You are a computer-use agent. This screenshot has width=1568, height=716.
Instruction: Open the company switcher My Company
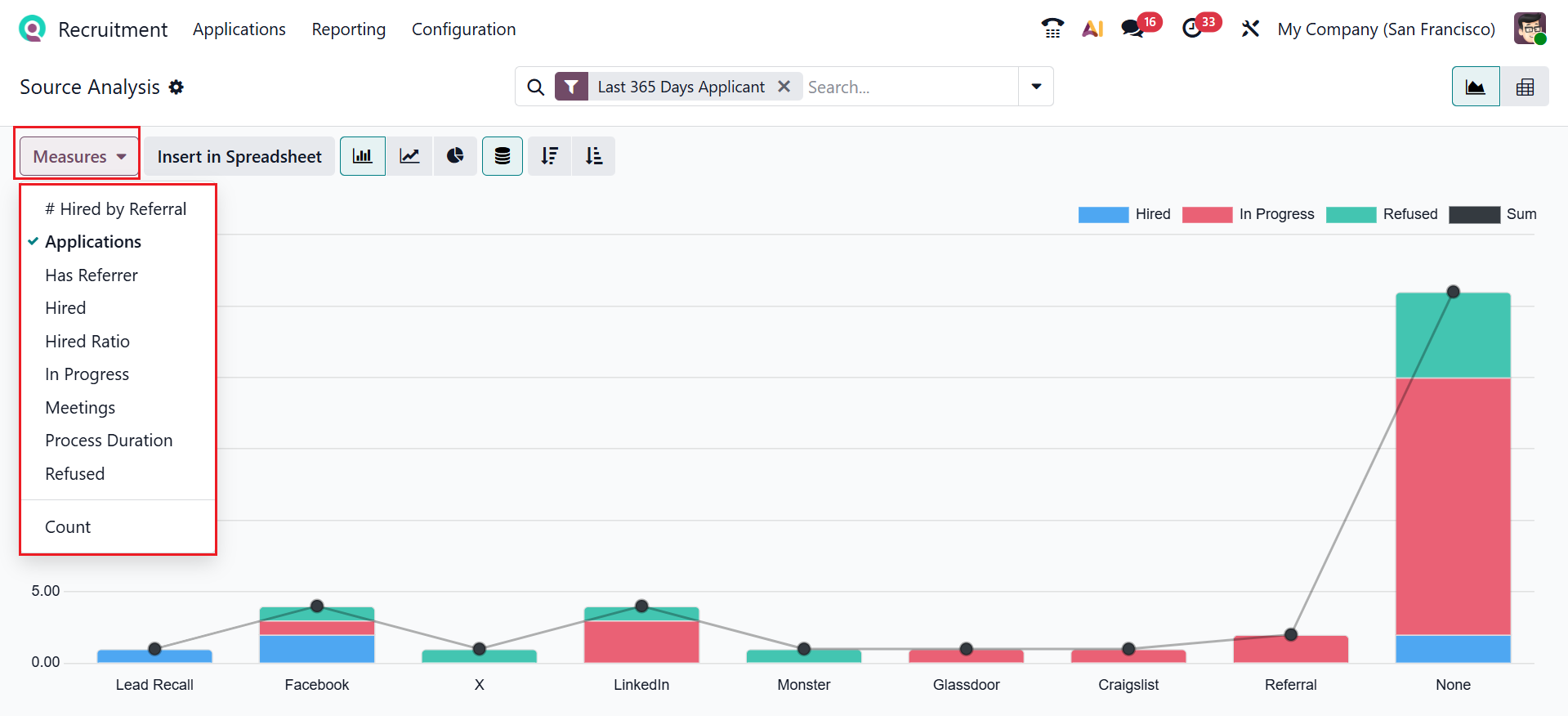[1386, 29]
